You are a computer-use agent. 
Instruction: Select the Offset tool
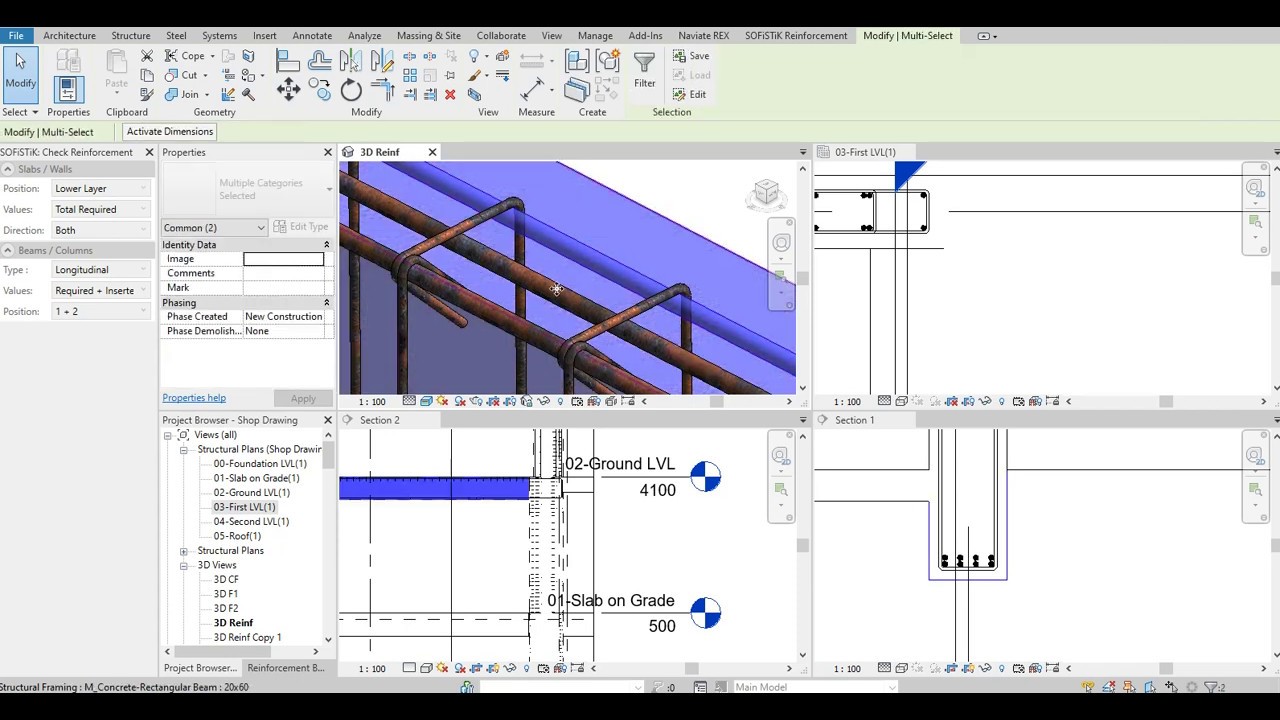click(x=320, y=59)
